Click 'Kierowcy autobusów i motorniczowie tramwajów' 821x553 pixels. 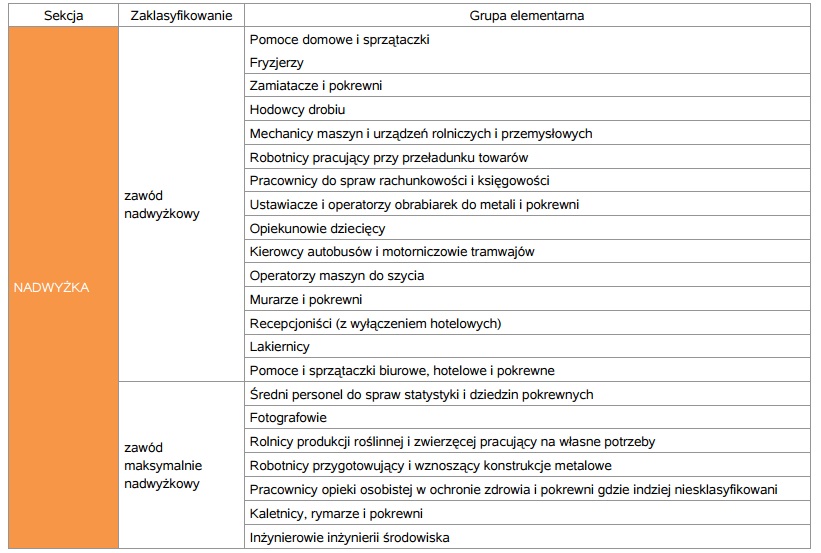[x=527, y=251]
